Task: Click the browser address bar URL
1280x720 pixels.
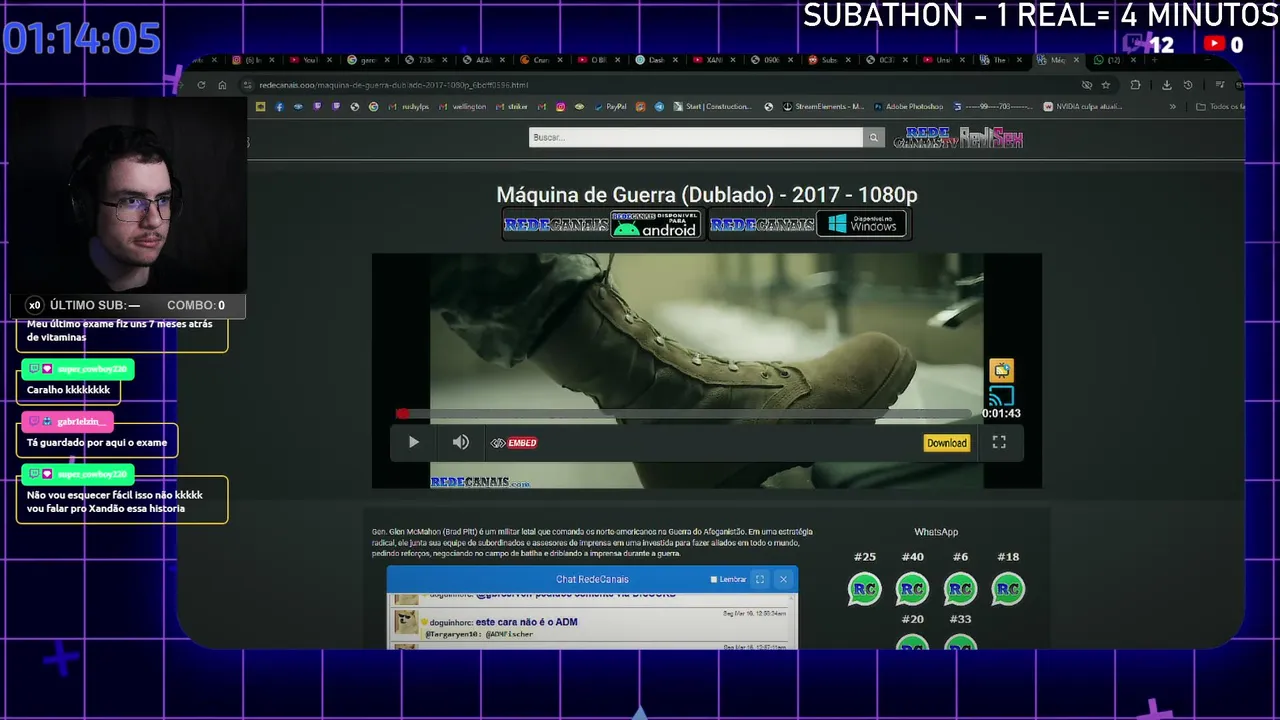Action: pos(394,85)
